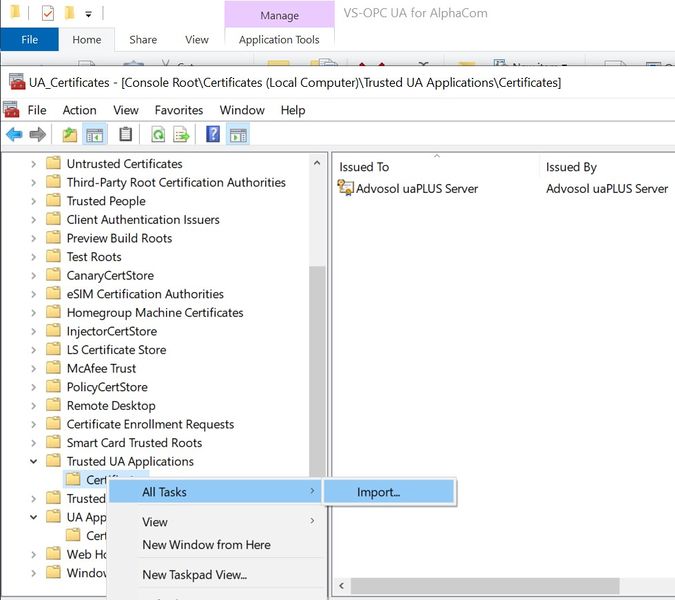This screenshot has height=600, width=675.
Task: Open the Customize Quick Access Toolbar dropdown
Action: (x=88, y=14)
